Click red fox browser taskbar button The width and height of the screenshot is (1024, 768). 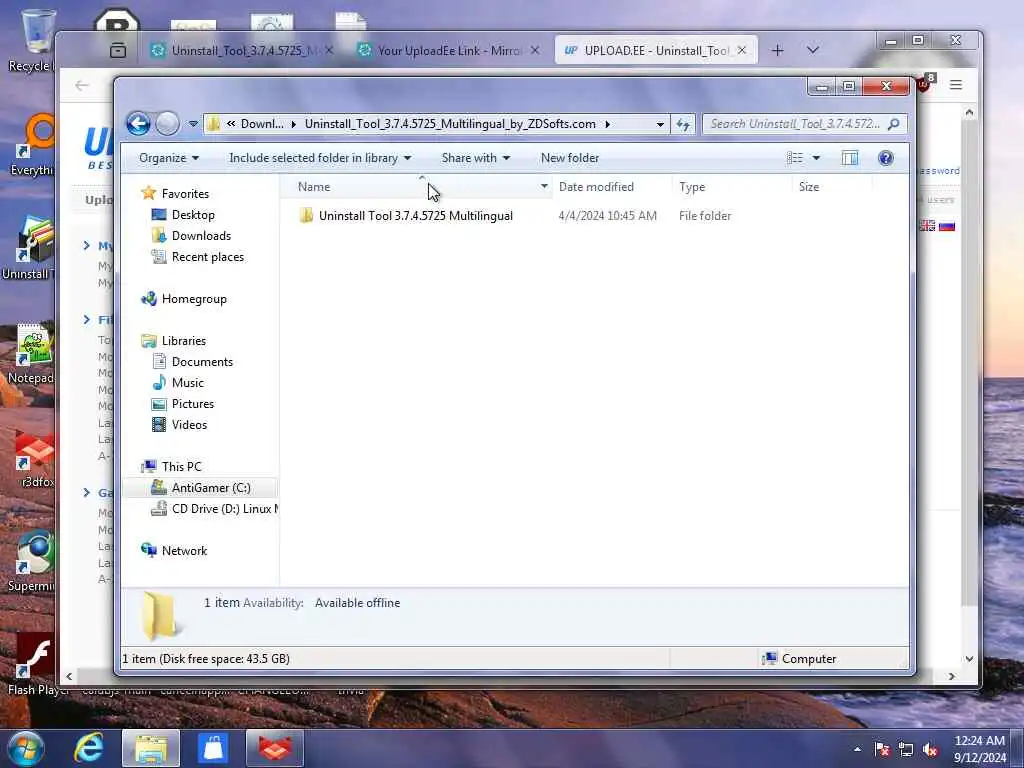[x=275, y=748]
